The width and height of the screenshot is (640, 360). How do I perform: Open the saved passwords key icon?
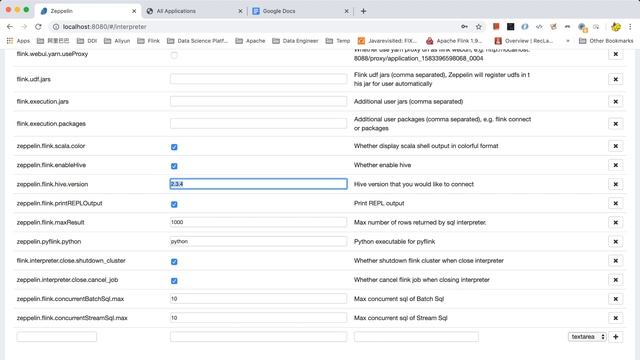coord(464,27)
